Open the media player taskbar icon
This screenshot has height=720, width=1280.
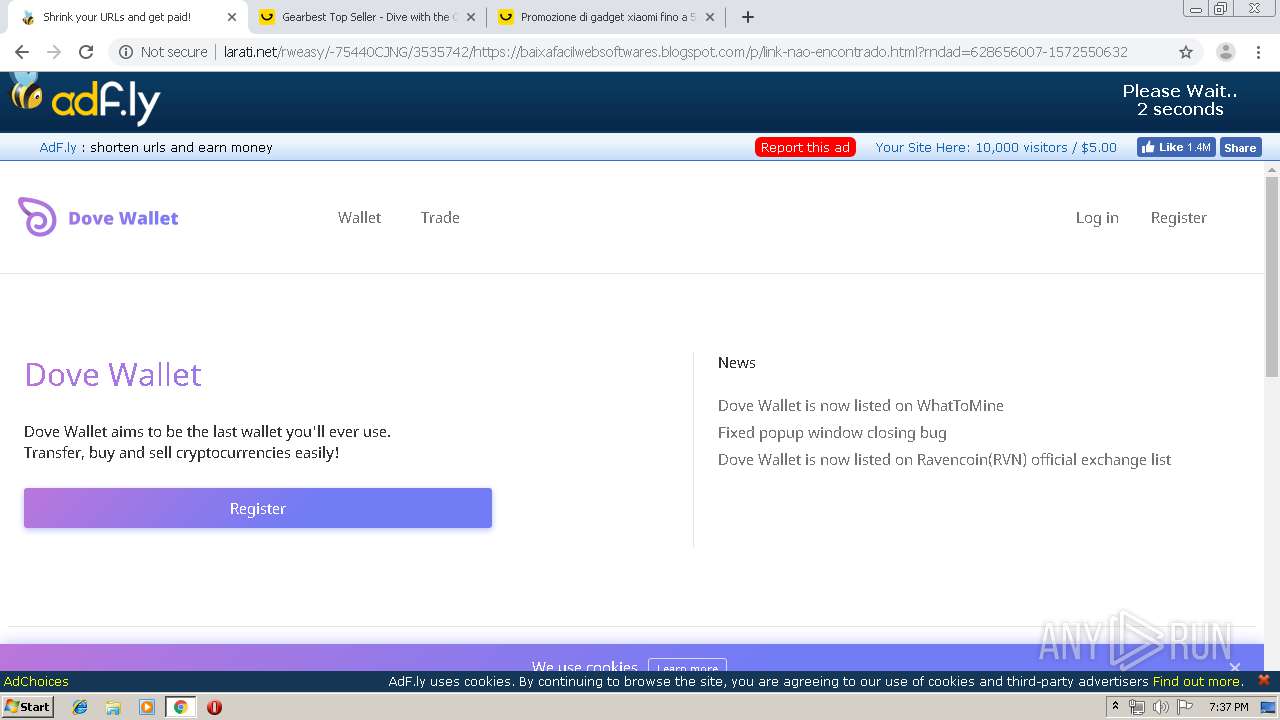click(147, 707)
